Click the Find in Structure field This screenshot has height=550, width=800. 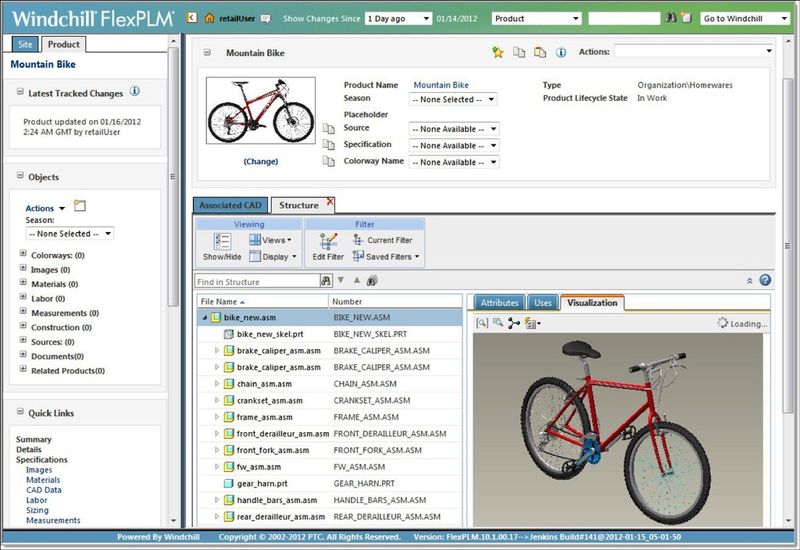click(257, 281)
